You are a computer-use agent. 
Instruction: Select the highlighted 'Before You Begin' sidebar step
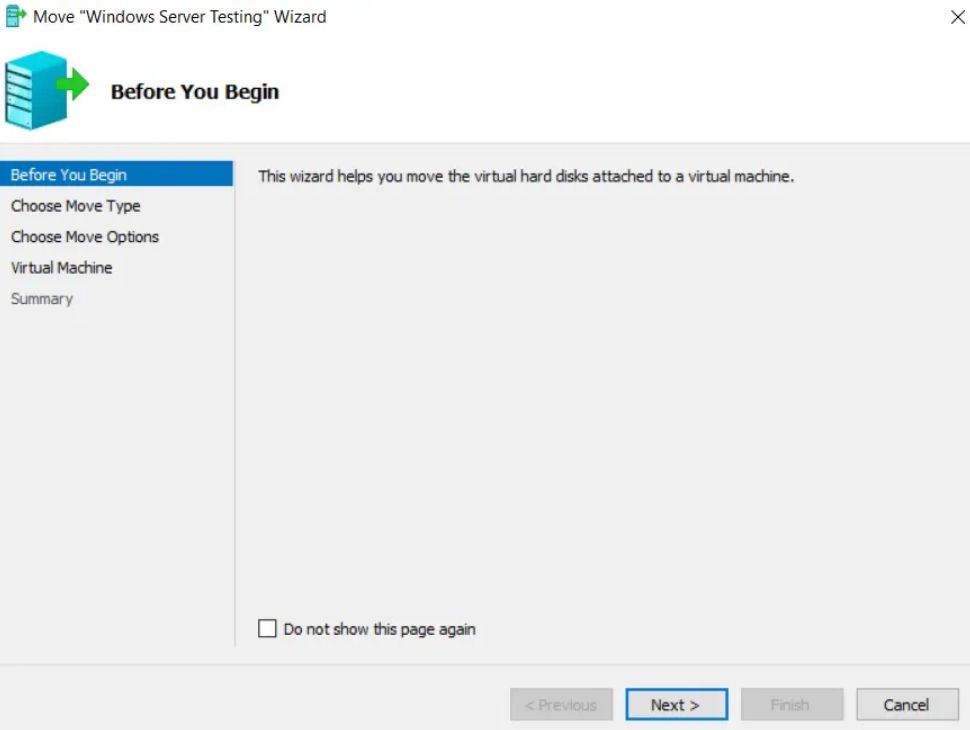[x=116, y=174]
